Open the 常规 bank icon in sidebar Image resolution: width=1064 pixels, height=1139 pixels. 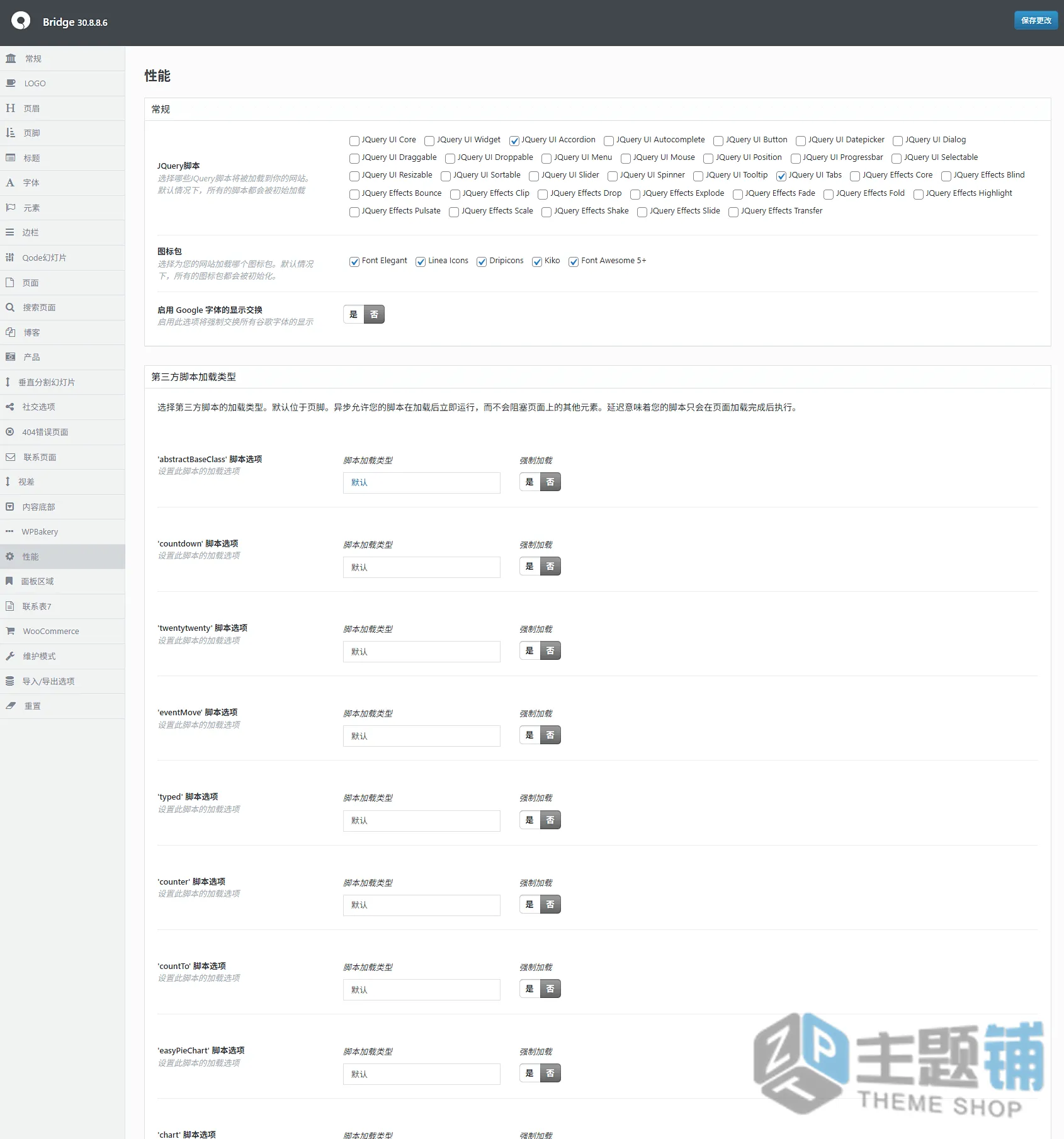point(11,59)
